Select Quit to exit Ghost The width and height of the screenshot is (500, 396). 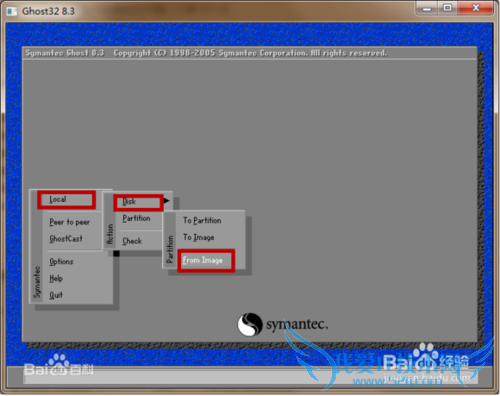coord(56,295)
